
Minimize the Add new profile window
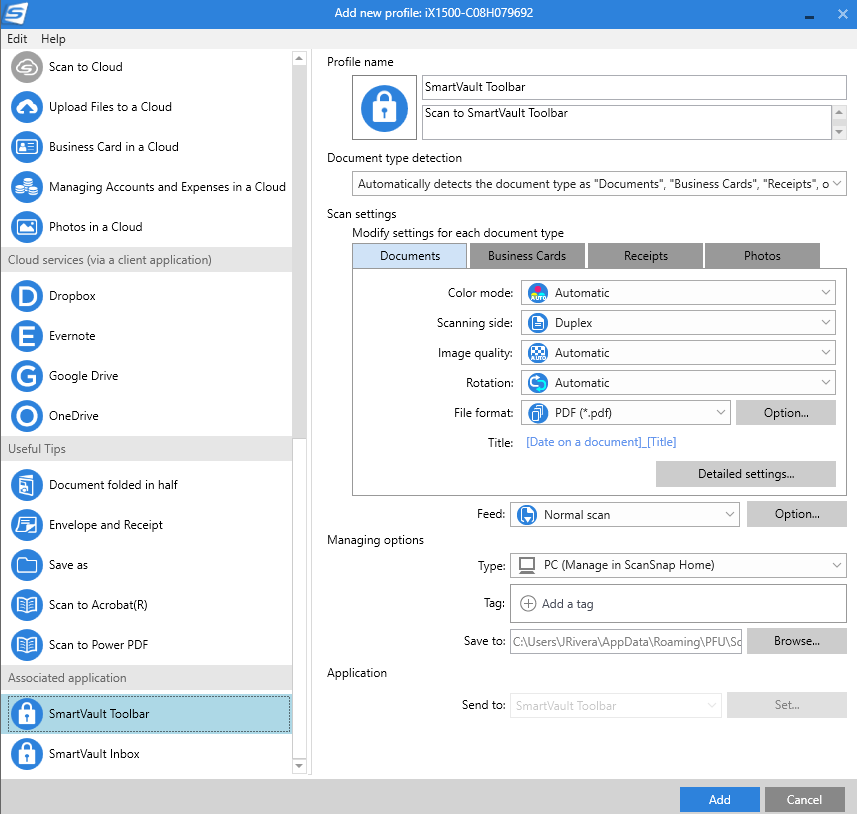click(x=809, y=15)
